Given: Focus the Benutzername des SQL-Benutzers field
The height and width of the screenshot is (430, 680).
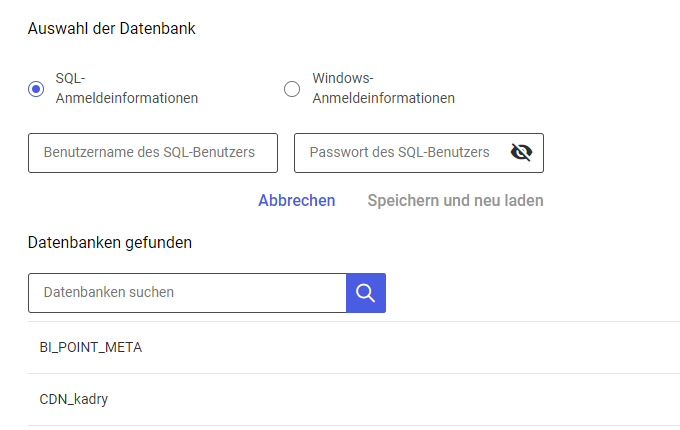Looking at the screenshot, I should coord(153,153).
